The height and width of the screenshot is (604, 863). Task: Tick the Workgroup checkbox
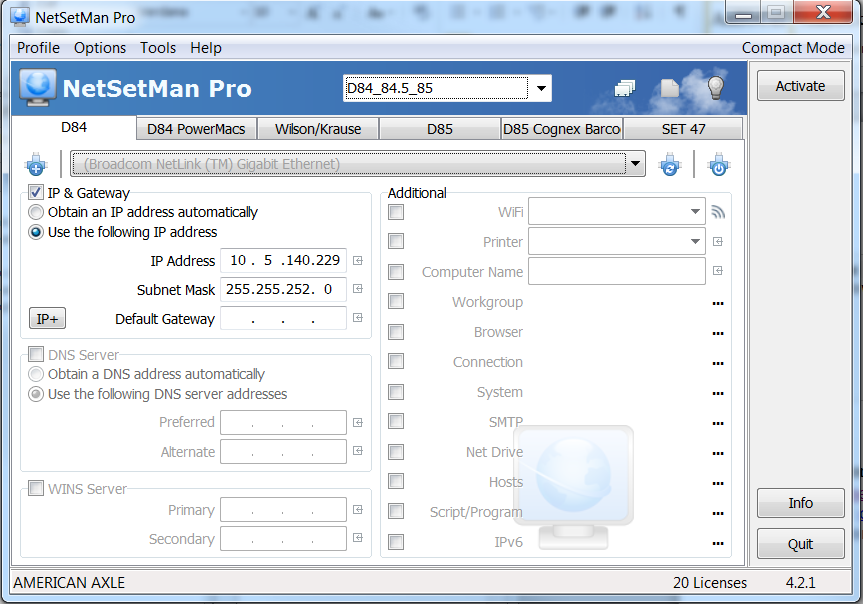coord(396,301)
